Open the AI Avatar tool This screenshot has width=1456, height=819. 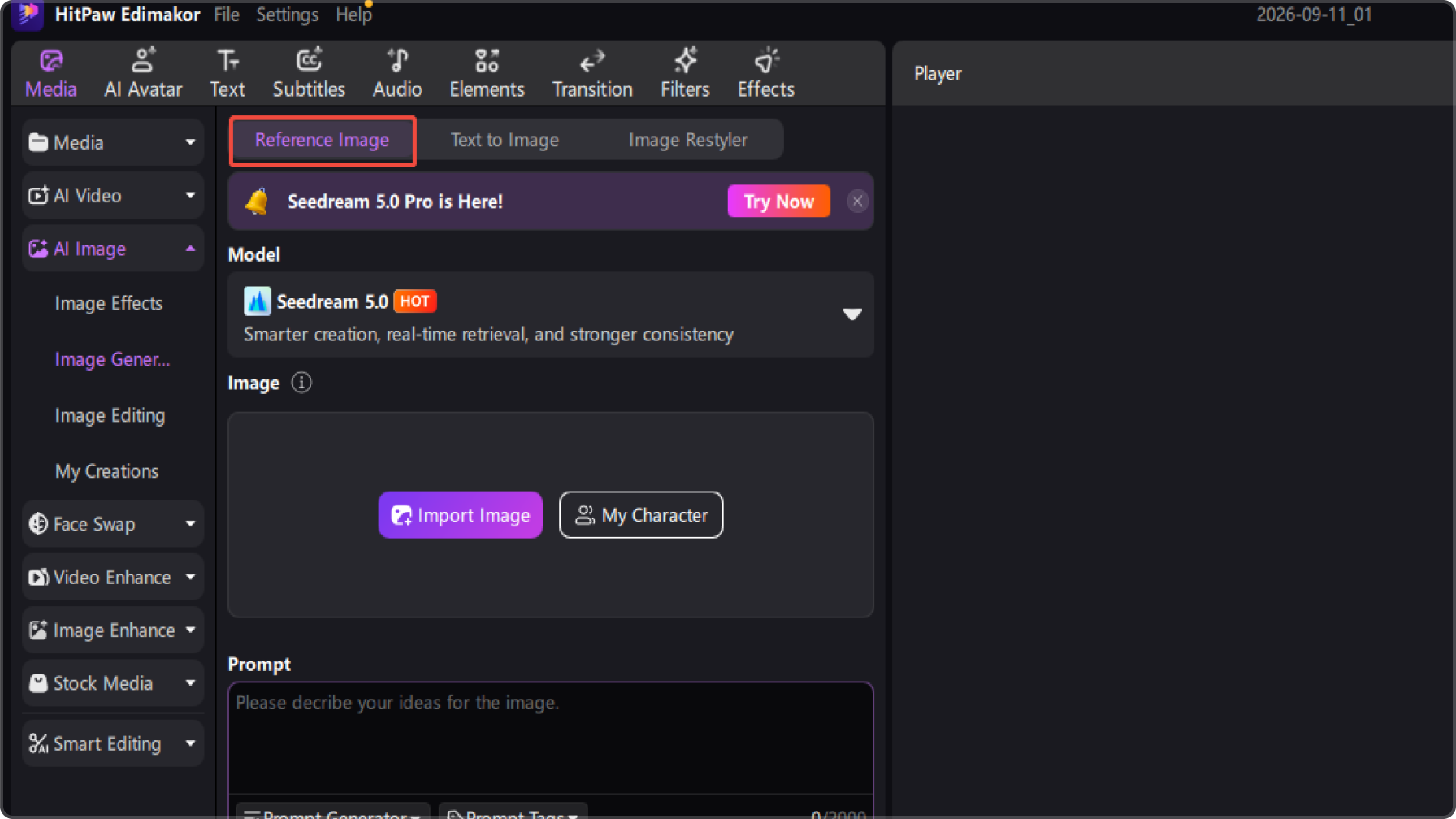tap(143, 73)
